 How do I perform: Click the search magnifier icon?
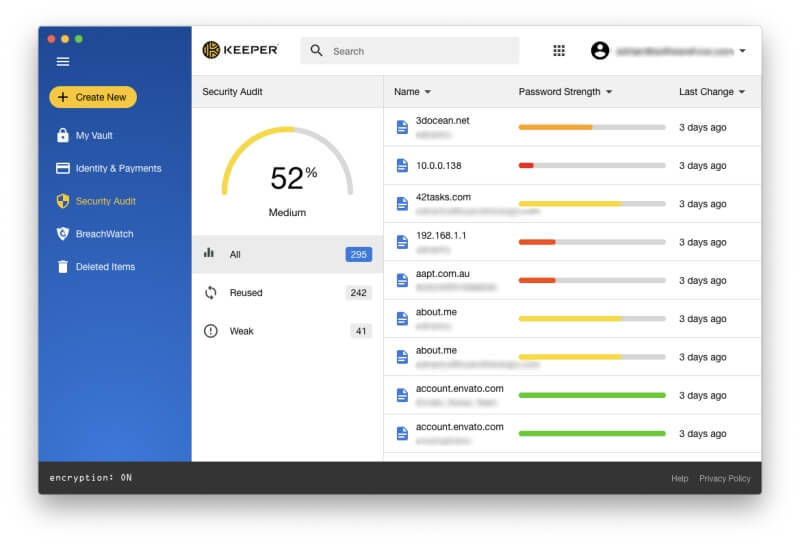pos(316,51)
